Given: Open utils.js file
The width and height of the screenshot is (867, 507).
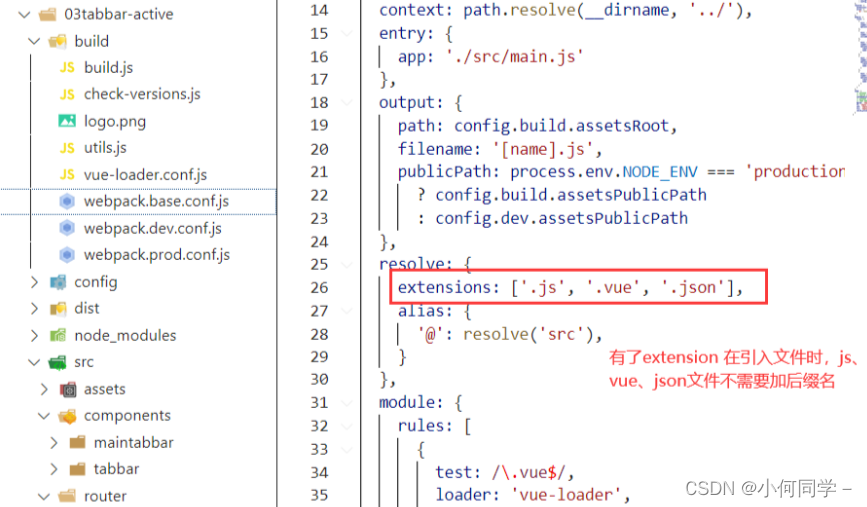Looking at the screenshot, I should (x=105, y=148).
